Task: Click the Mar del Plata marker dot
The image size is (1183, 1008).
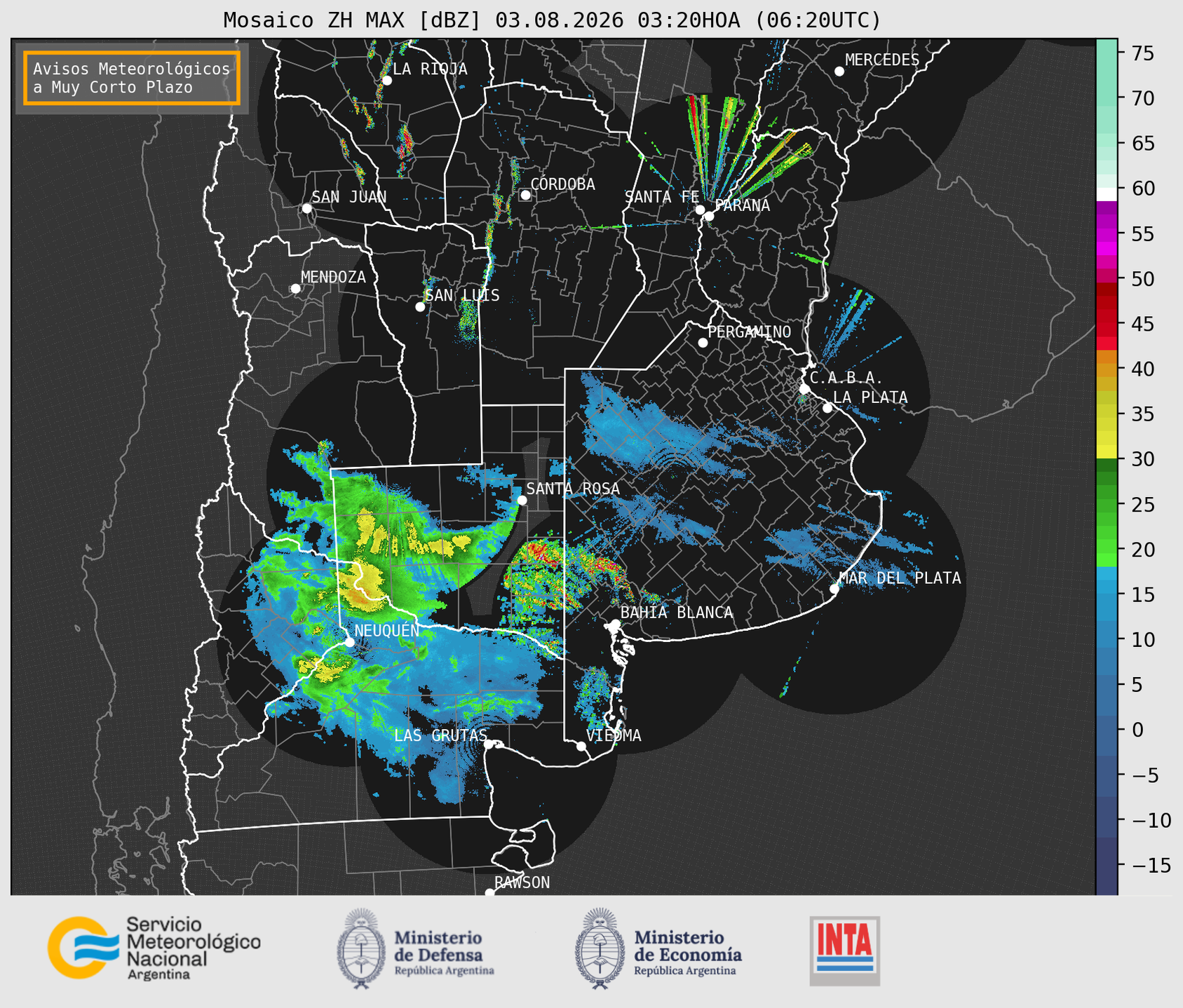Action: coord(834,589)
